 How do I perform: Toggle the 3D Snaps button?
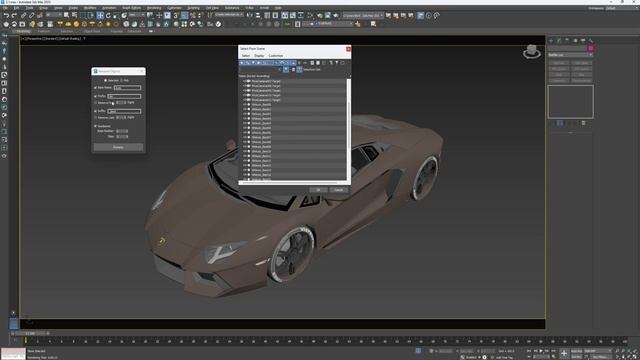176,16
